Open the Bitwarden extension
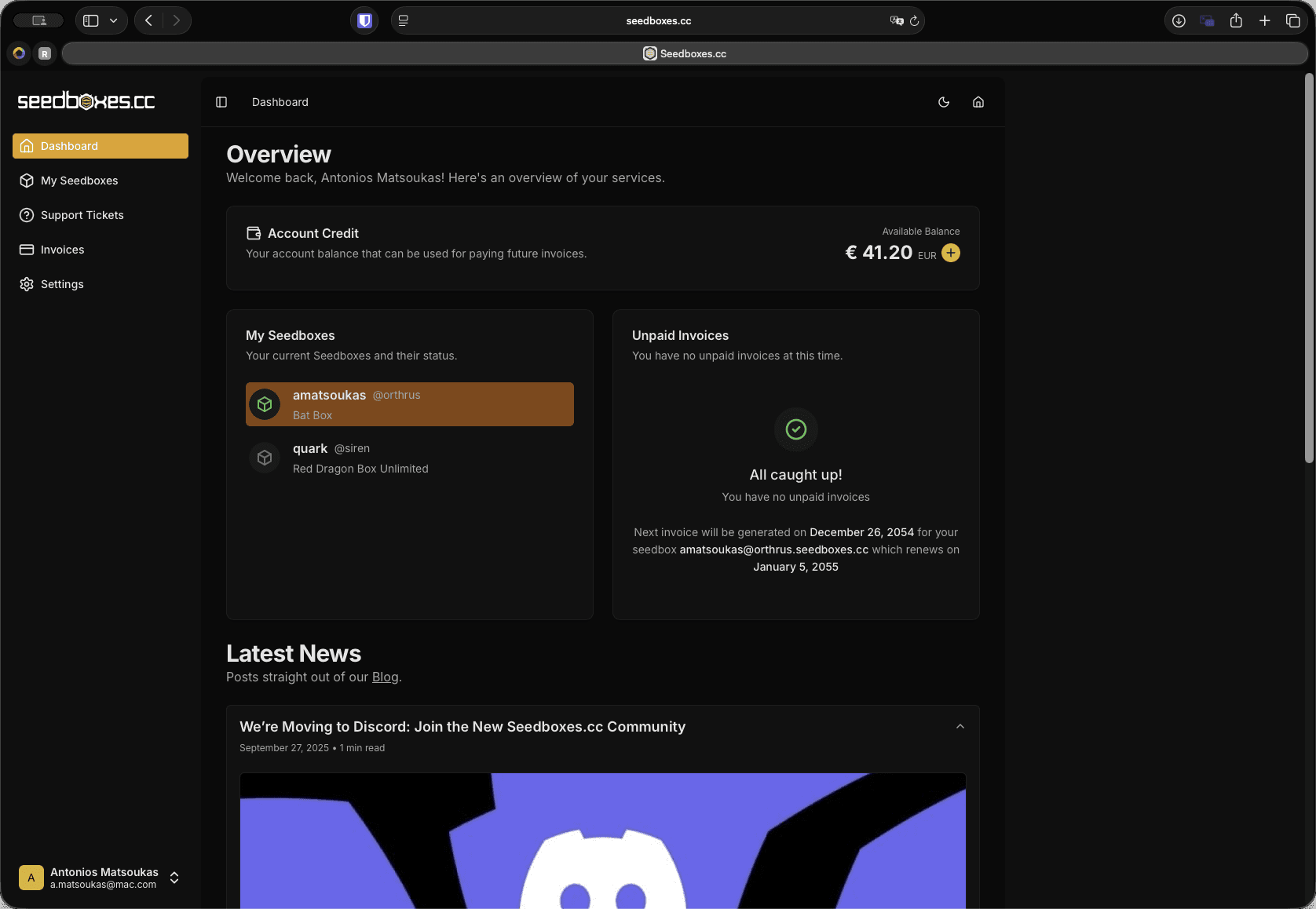 point(364,20)
